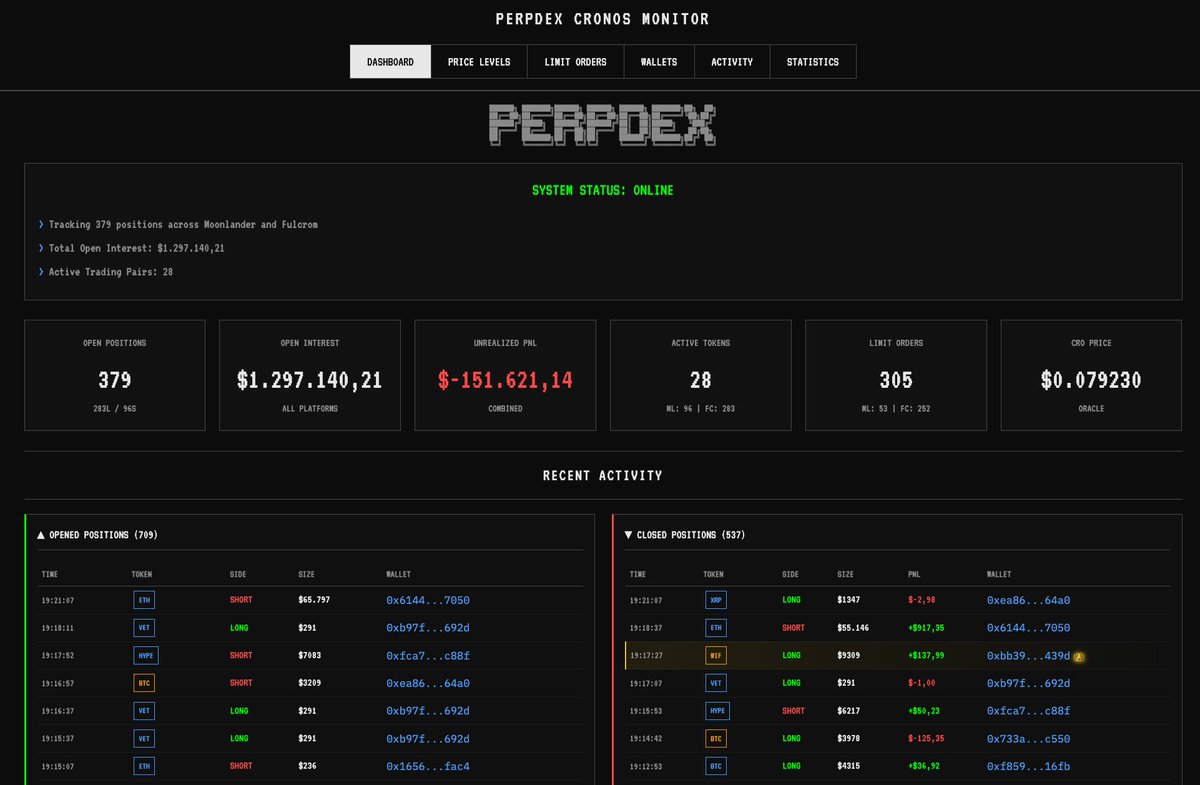Click the 'Total Open Interest' status line

[x=136, y=248]
